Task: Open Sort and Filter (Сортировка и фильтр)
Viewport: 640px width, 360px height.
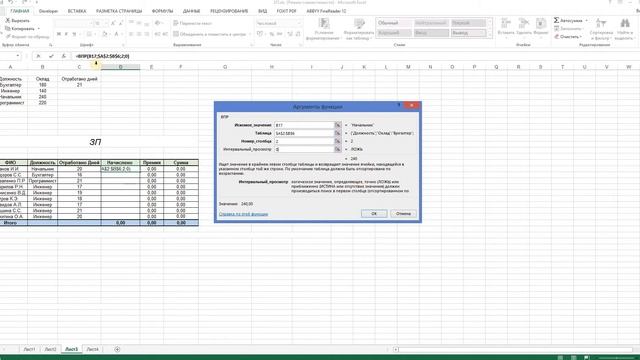Action: click(601, 29)
